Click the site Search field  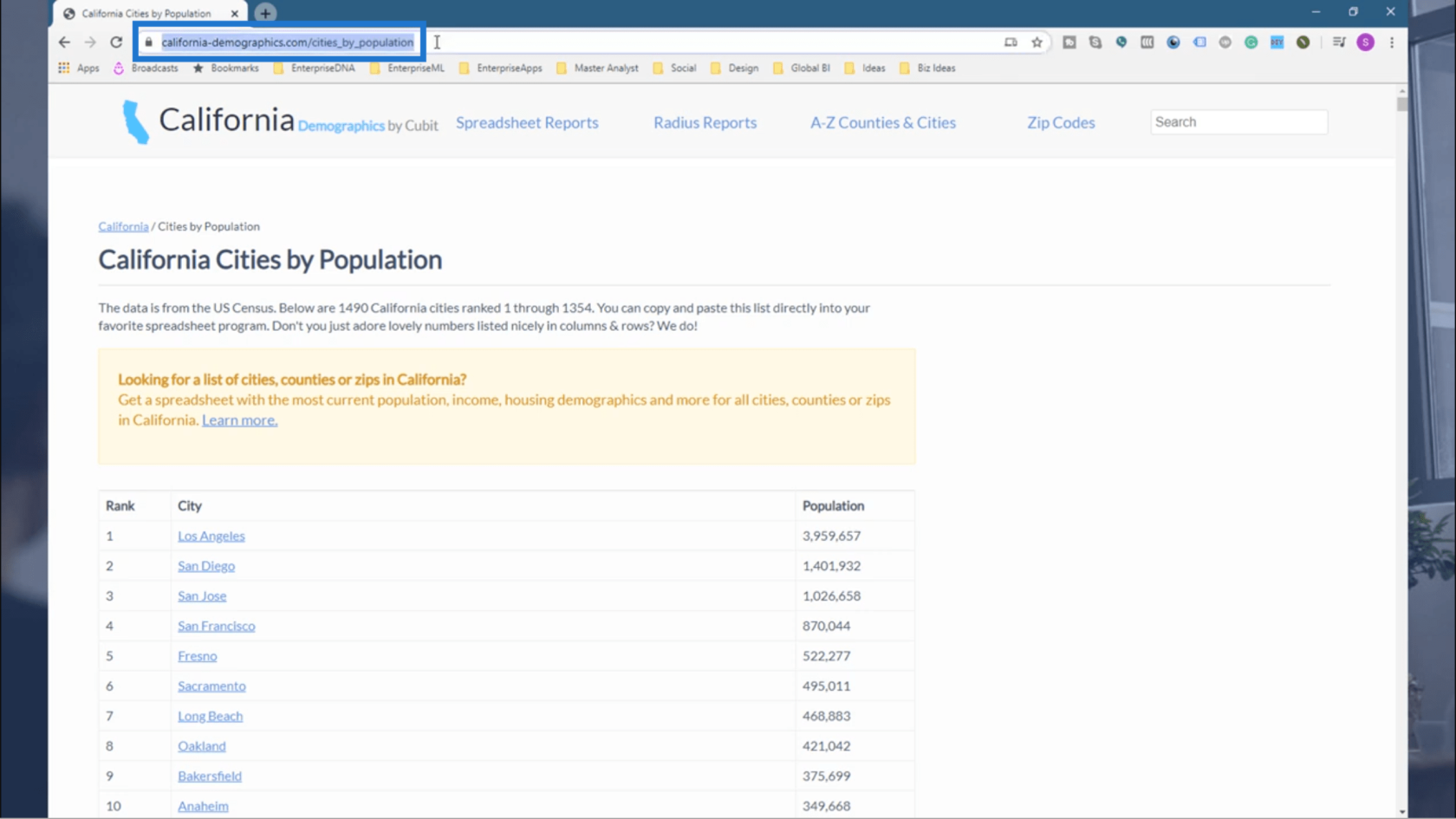[1238, 122]
